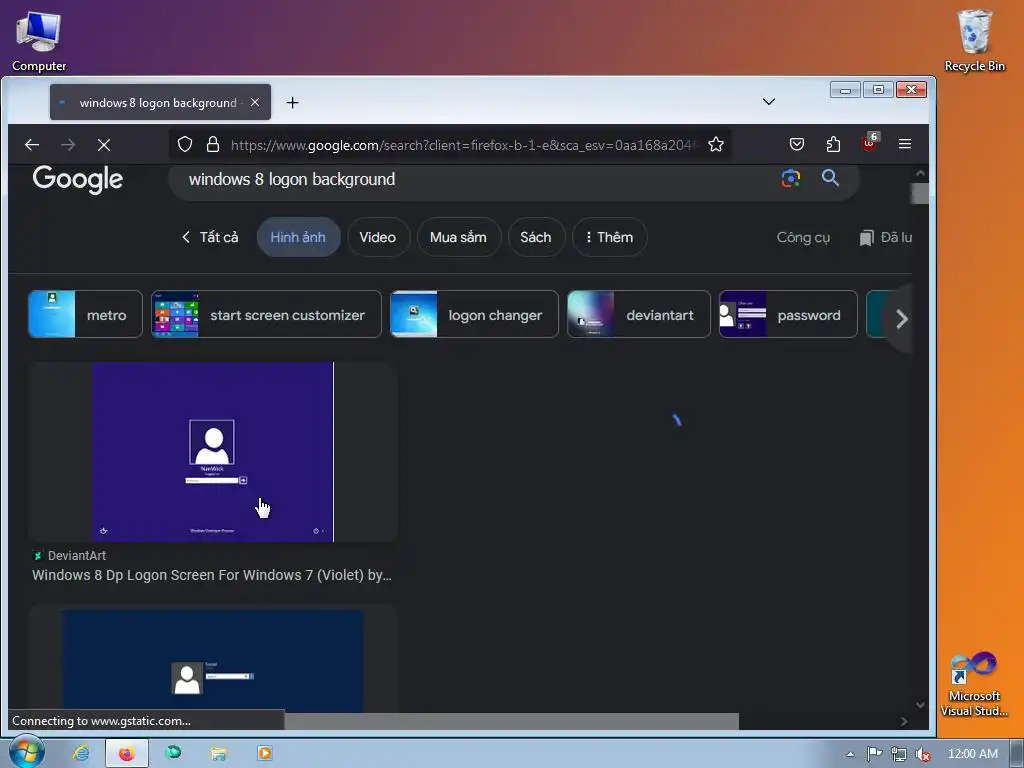Open Windows Explorer folder in taskbar

219,754
